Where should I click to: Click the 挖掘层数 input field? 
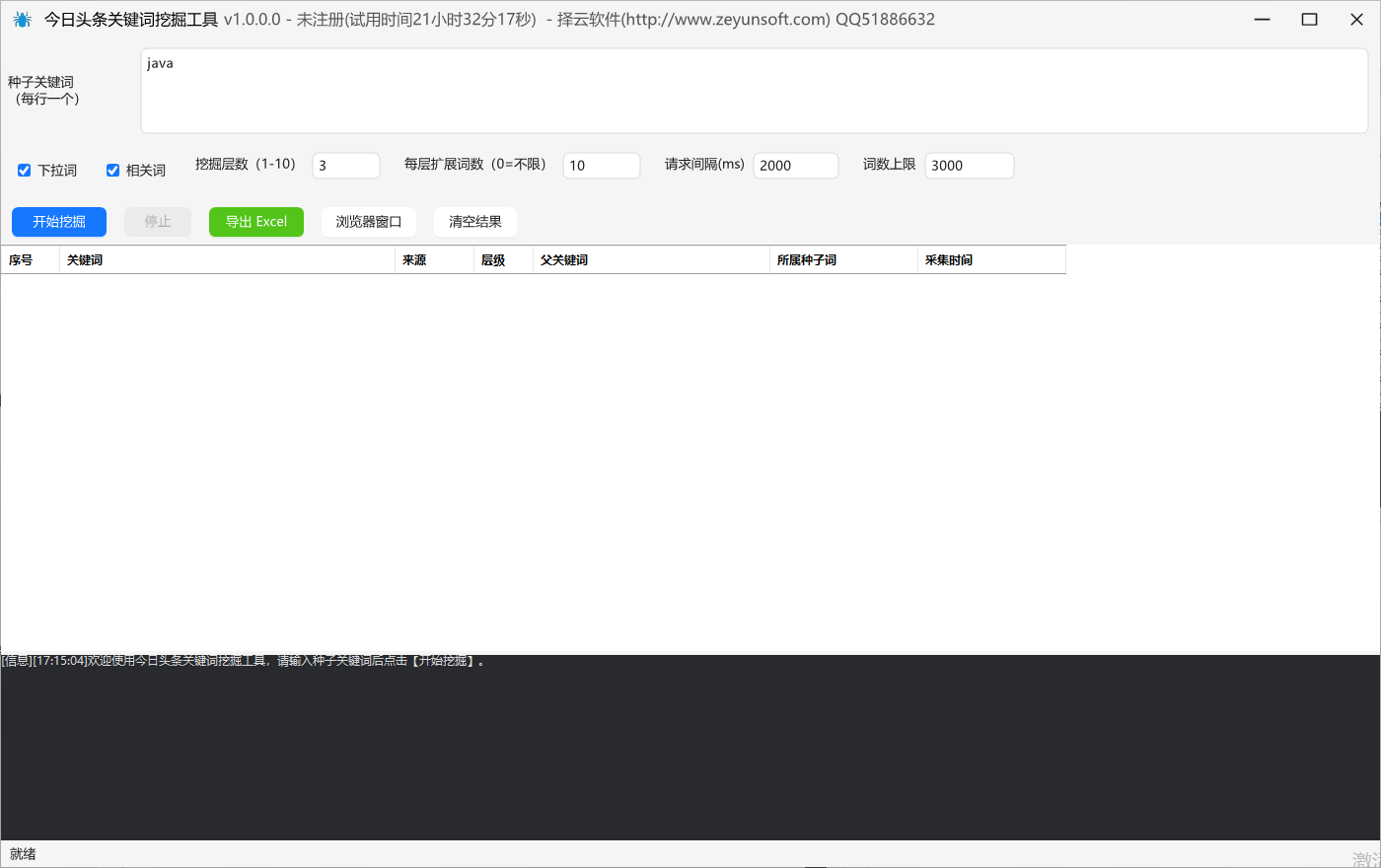click(x=346, y=166)
